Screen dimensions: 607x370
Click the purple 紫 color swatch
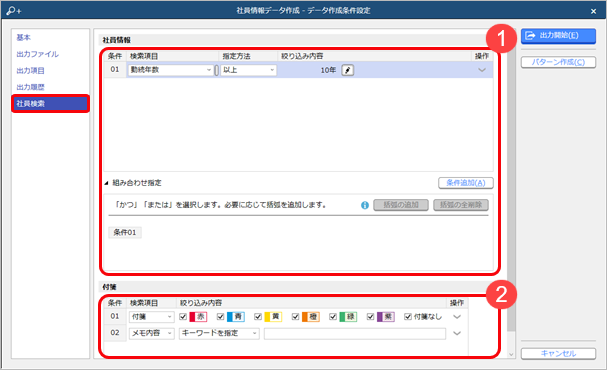coord(386,317)
